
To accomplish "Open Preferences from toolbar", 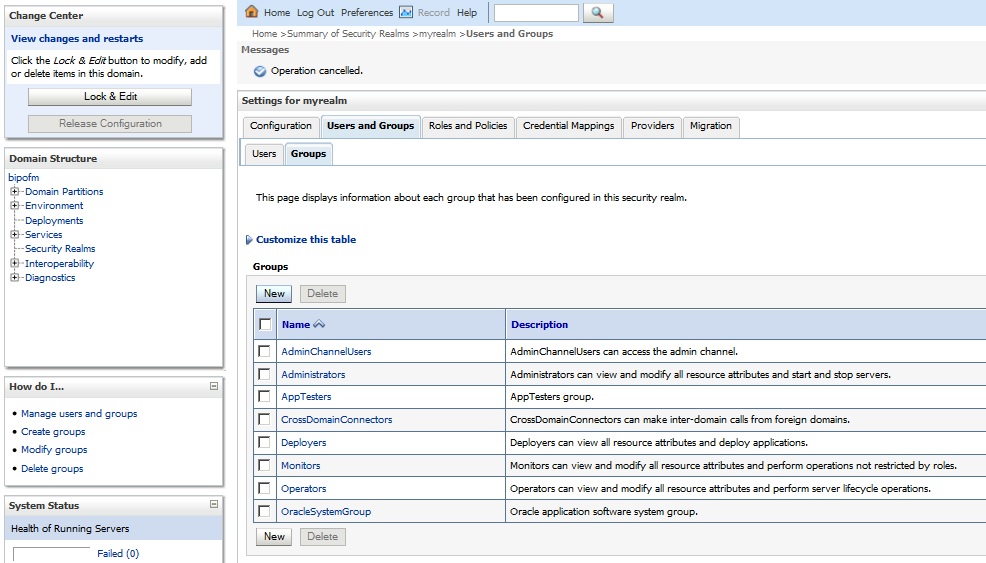I will click(367, 13).
